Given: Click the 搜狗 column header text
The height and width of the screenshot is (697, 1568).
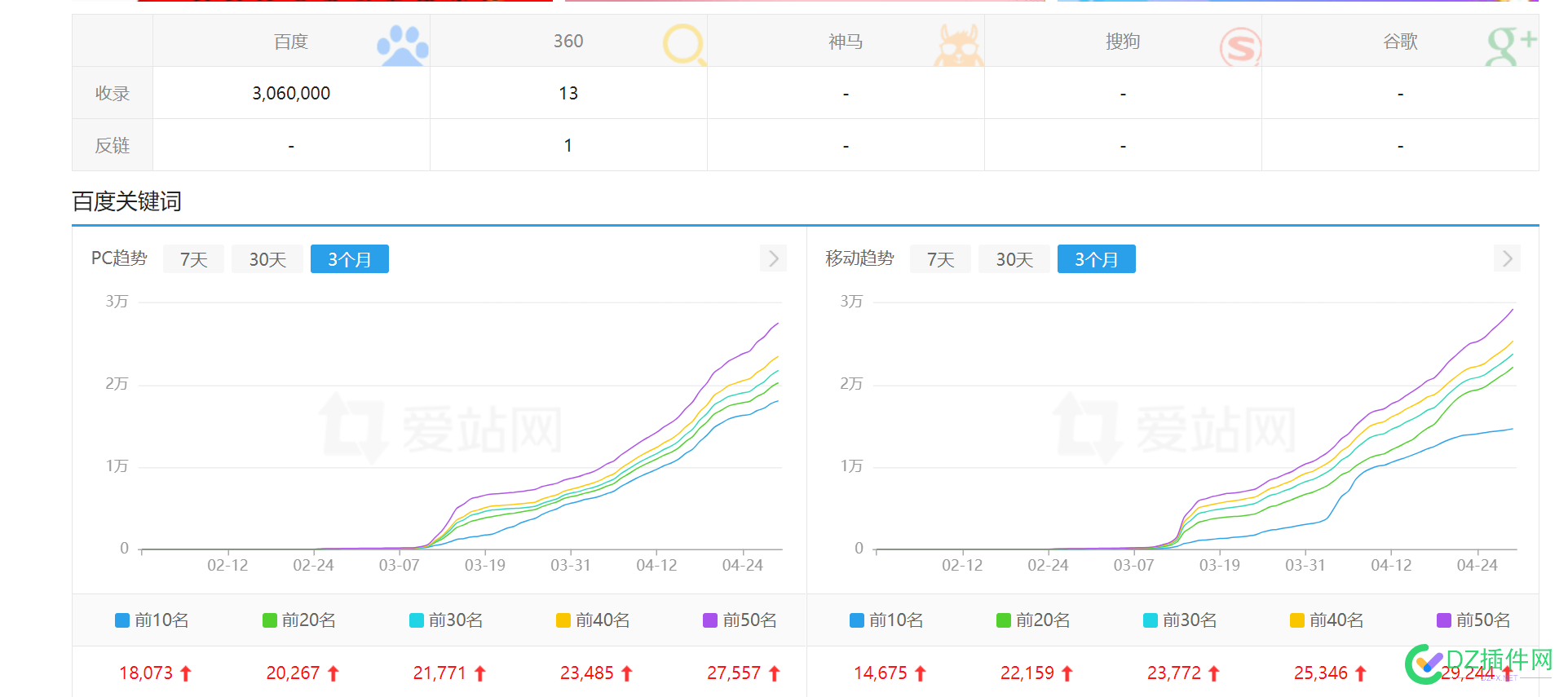Looking at the screenshot, I should [x=1123, y=42].
